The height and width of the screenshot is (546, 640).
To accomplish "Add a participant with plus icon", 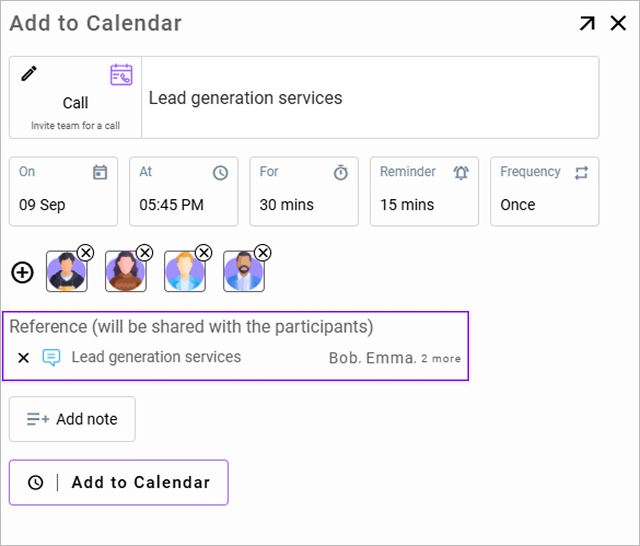I will [x=22, y=272].
